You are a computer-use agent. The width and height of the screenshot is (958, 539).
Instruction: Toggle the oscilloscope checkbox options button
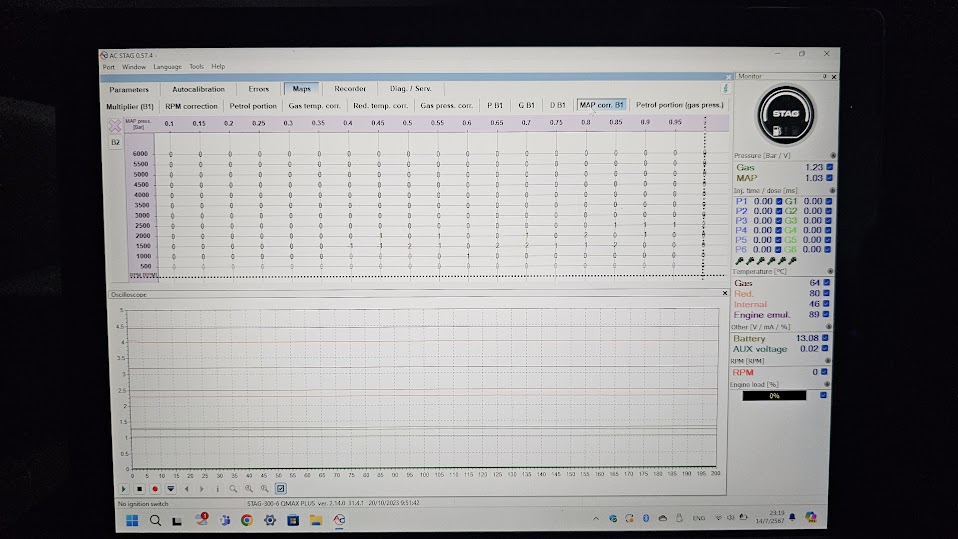coord(280,489)
